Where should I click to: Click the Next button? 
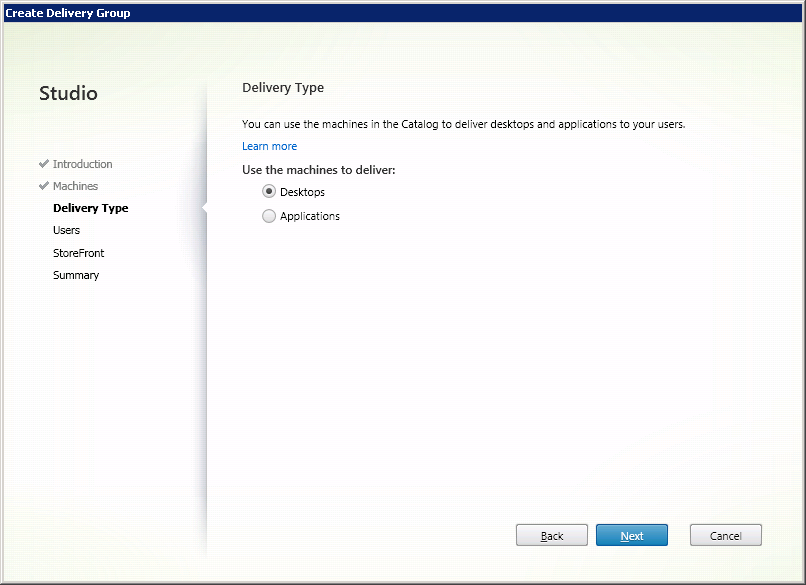(632, 536)
